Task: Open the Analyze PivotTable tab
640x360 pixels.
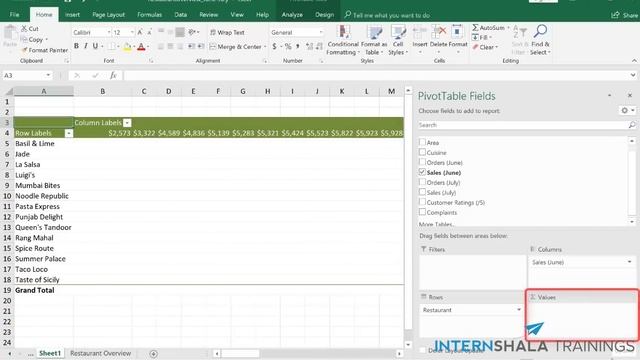Action: pyautogui.click(x=292, y=15)
